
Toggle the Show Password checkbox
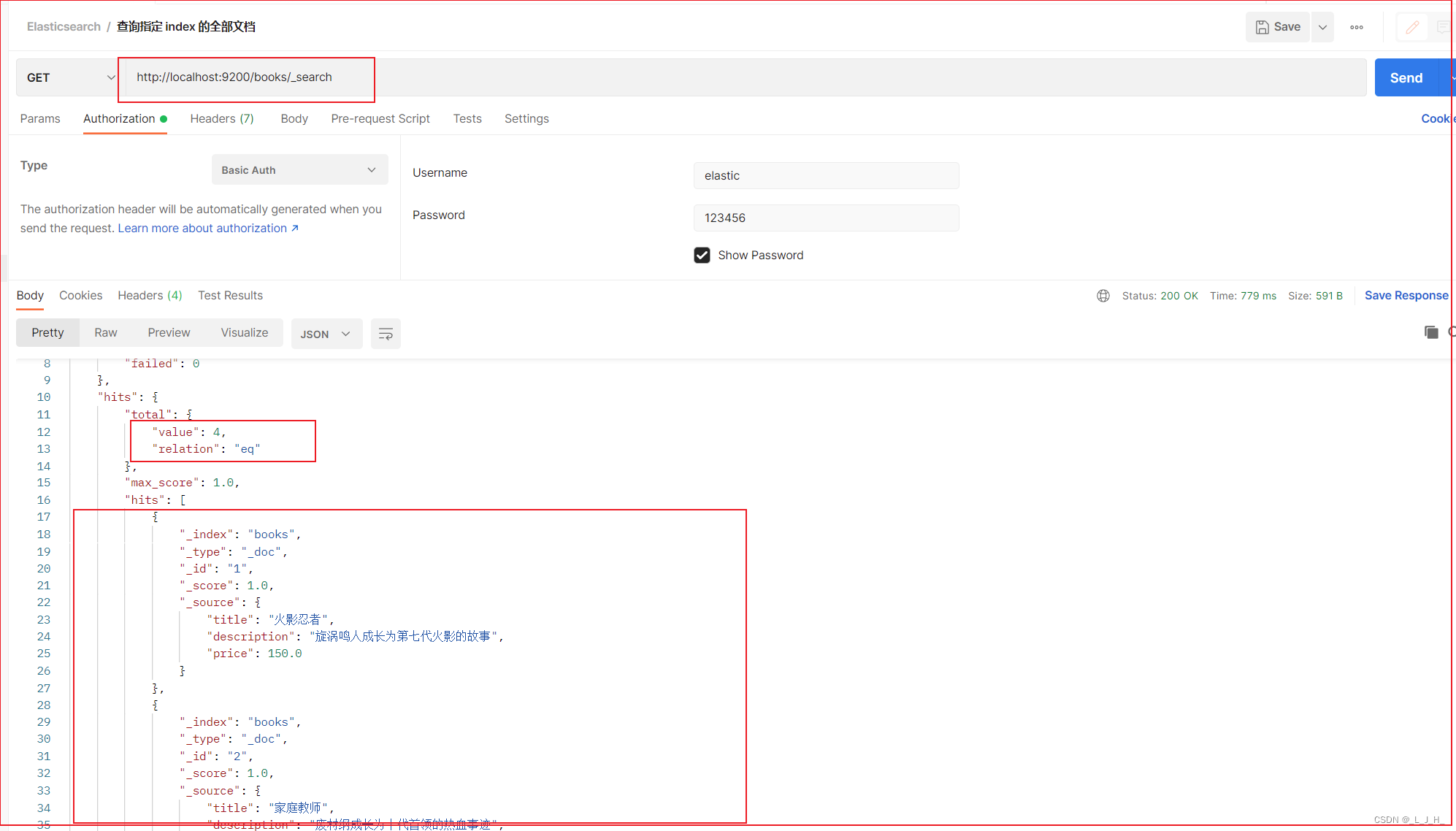702,255
